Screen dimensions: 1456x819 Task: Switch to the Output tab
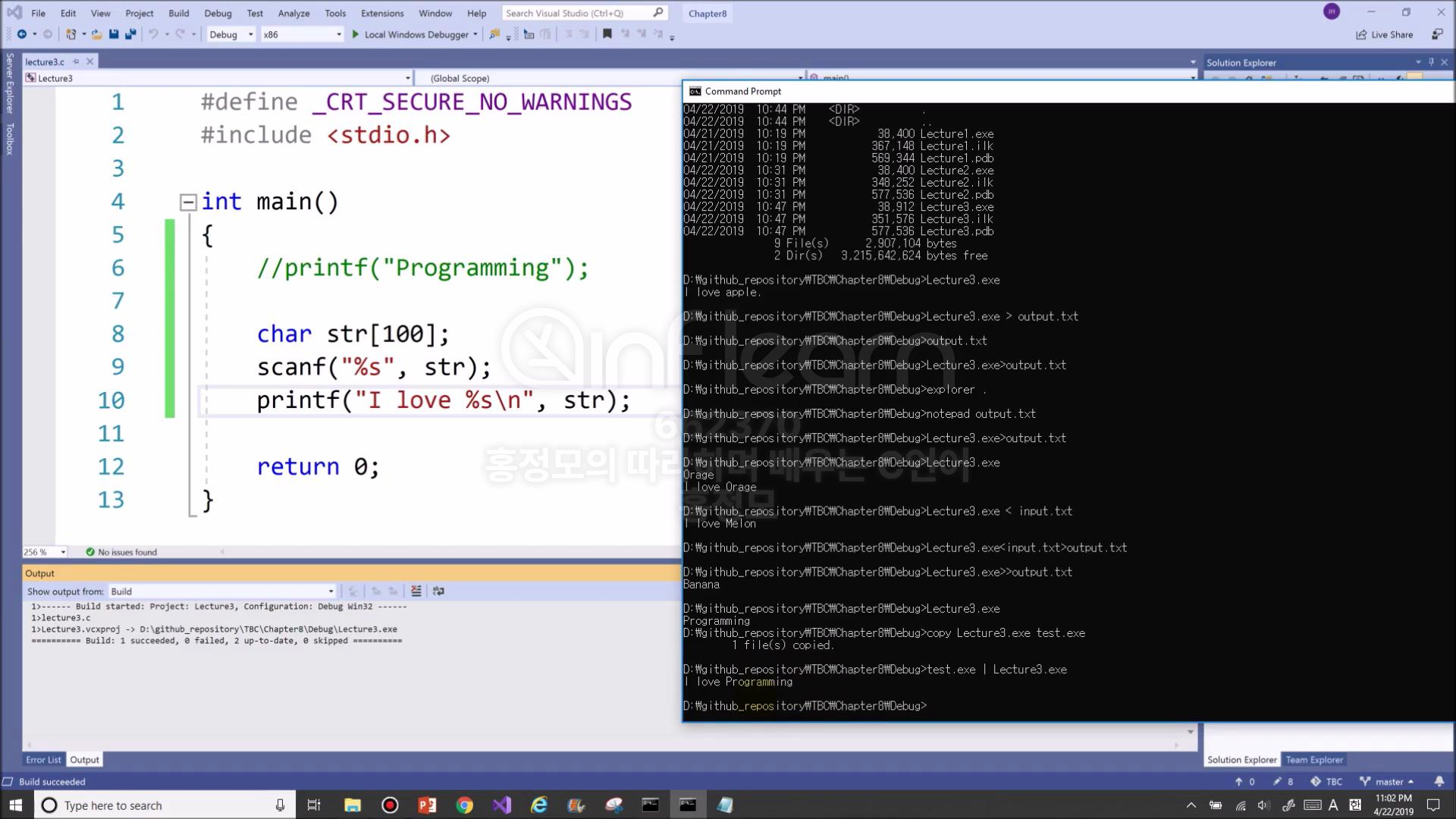pyautogui.click(x=85, y=760)
